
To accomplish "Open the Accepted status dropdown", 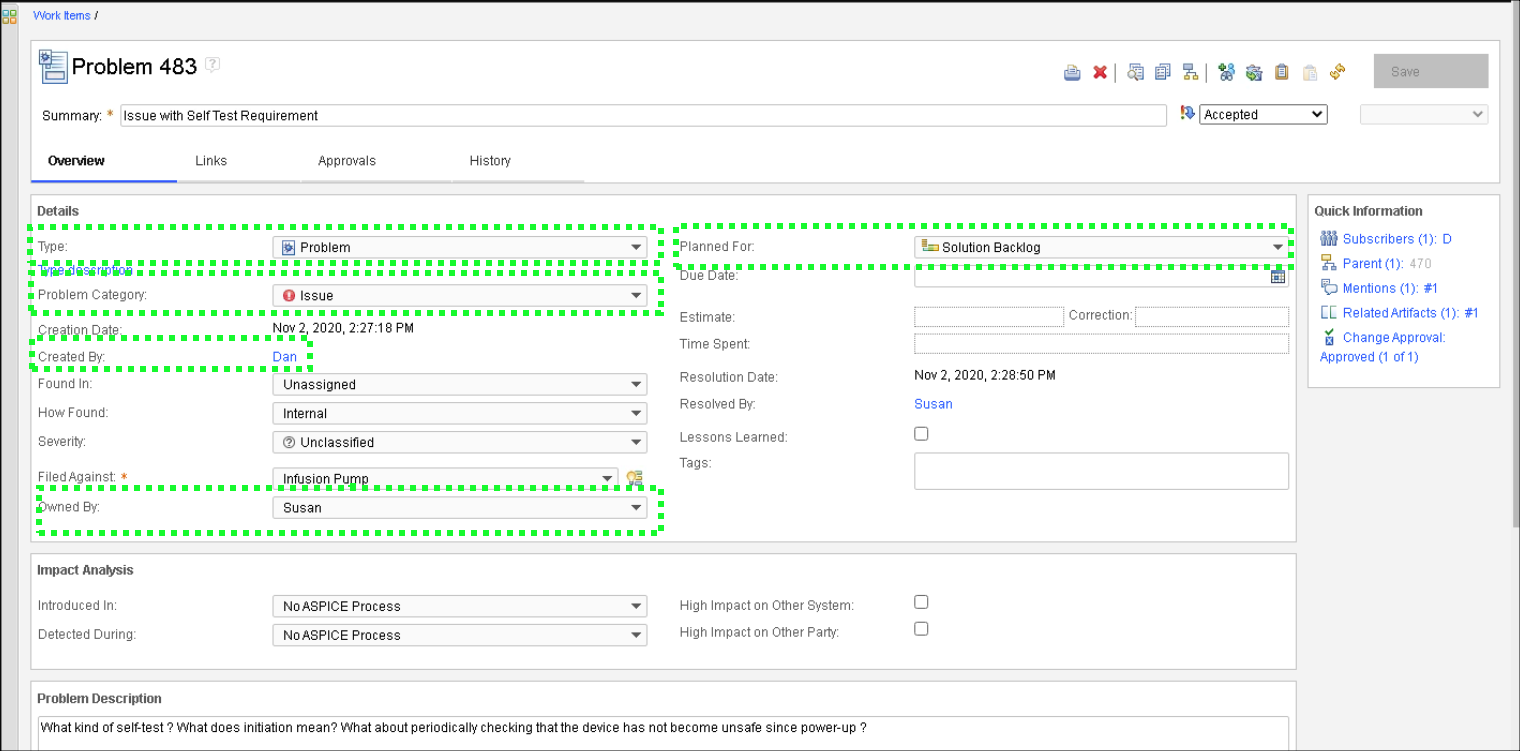I will (x=1263, y=115).
